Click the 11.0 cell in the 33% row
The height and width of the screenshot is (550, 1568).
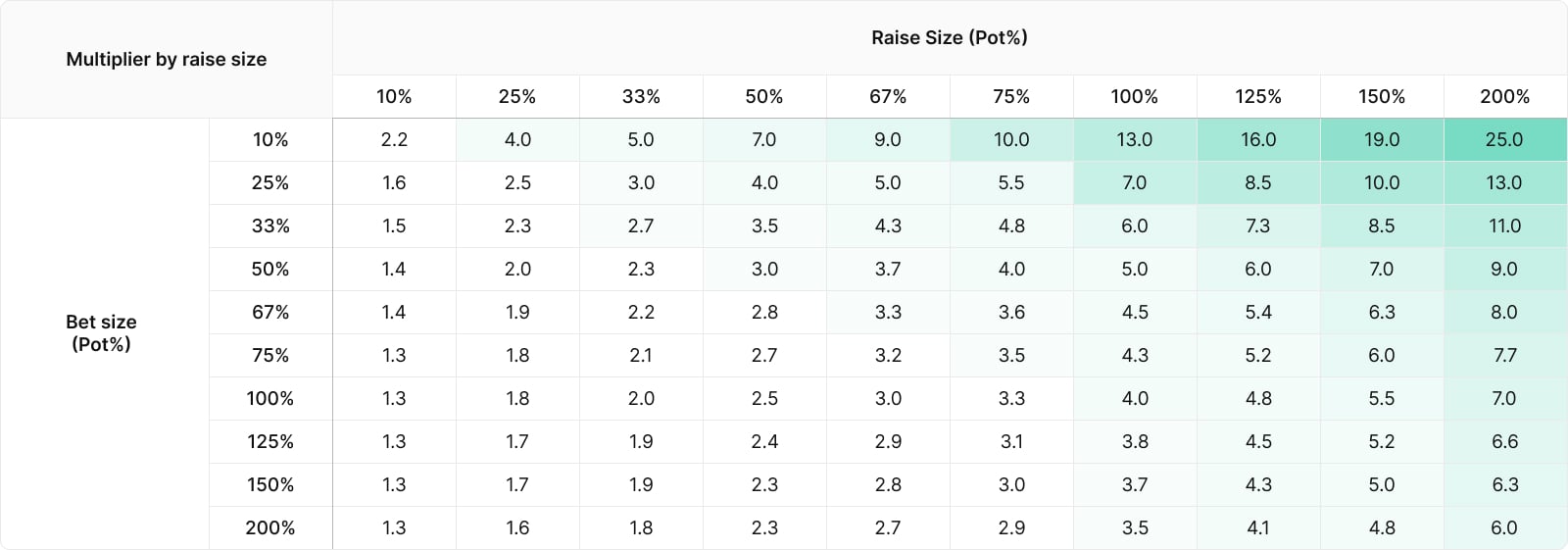(x=1505, y=225)
